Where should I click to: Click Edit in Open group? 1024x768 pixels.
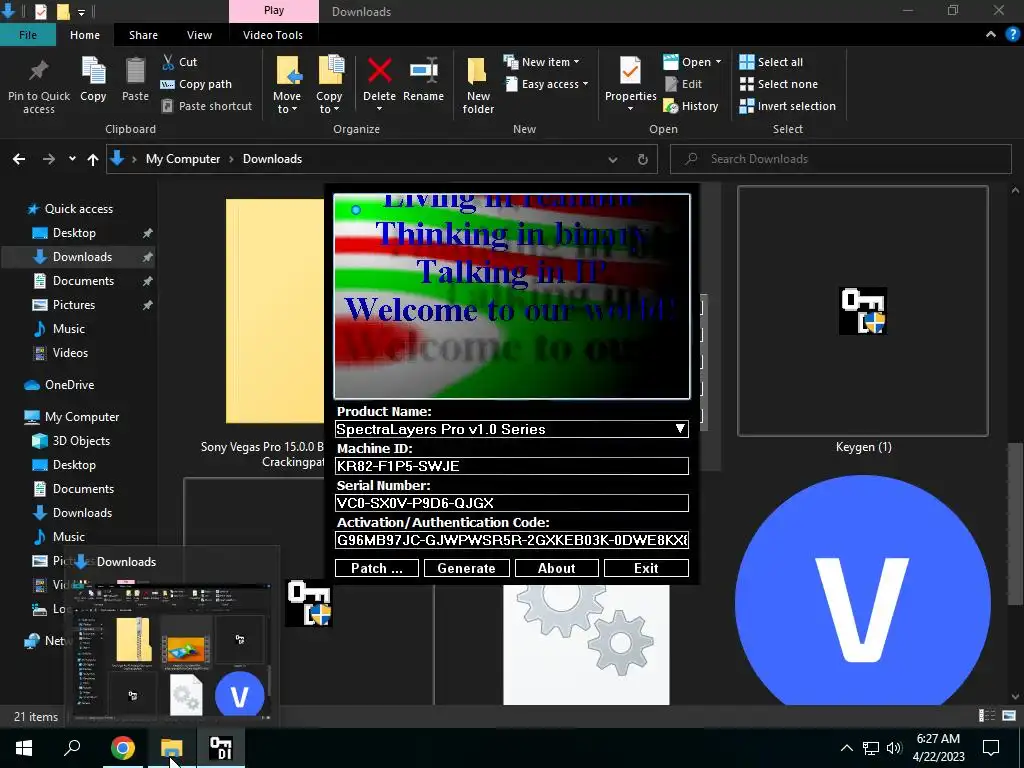(683, 84)
